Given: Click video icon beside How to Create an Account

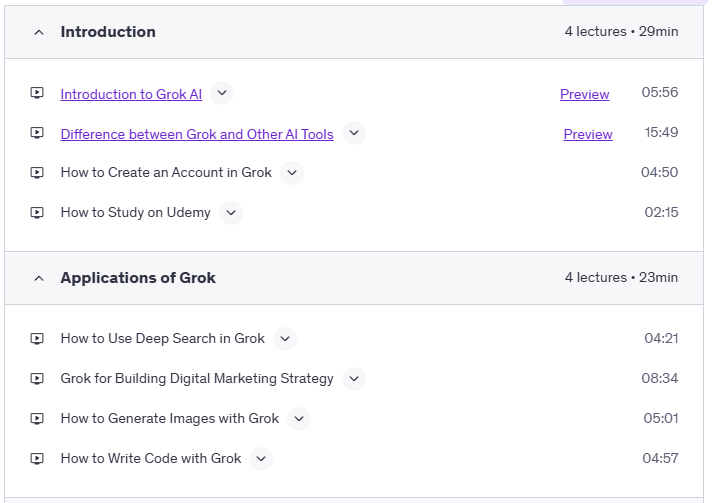Looking at the screenshot, I should [37, 172].
